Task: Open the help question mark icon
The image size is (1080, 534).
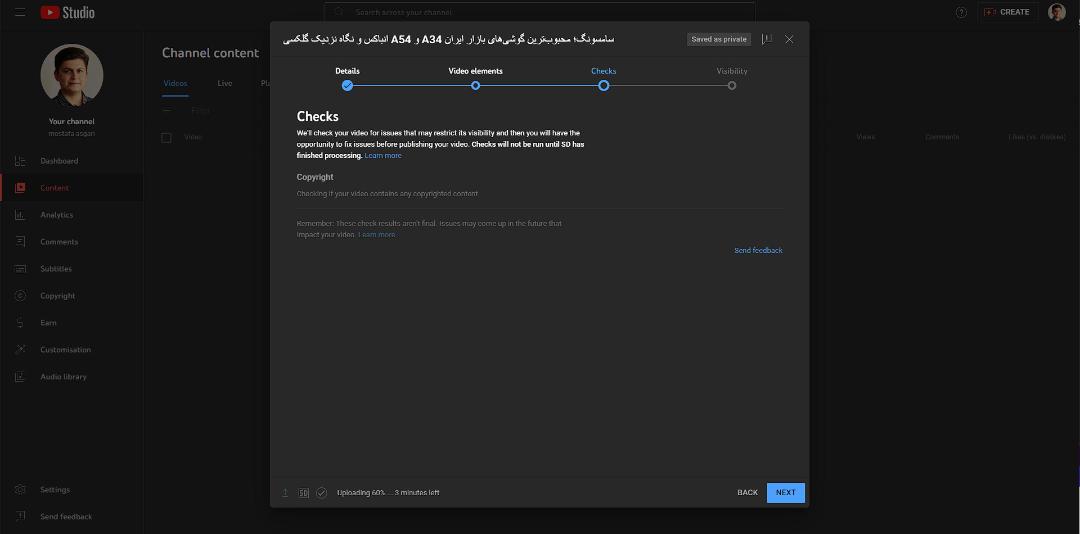Action: click(962, 12)
